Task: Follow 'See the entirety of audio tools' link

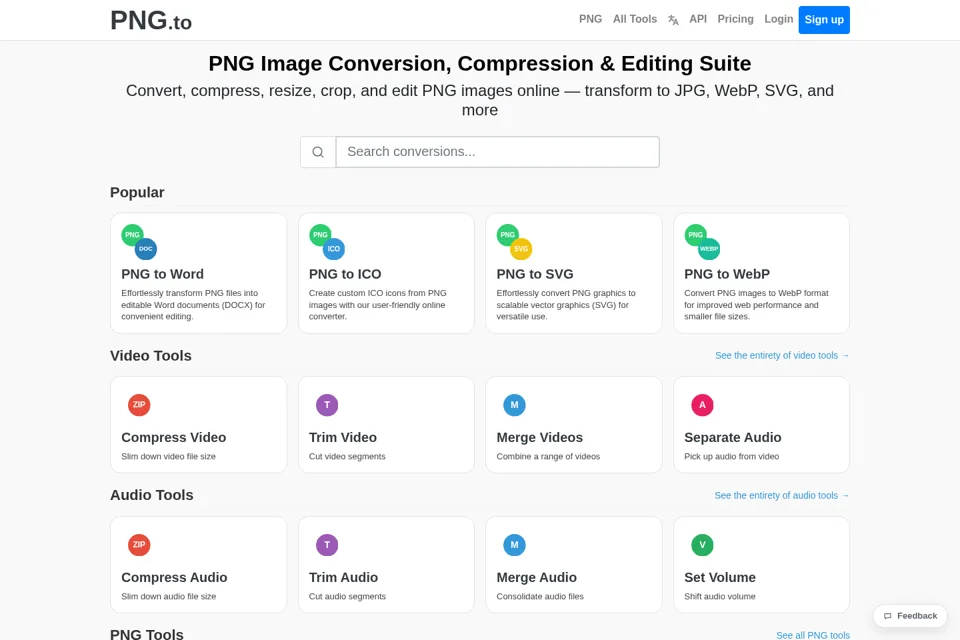Action: tap(782, 495)
